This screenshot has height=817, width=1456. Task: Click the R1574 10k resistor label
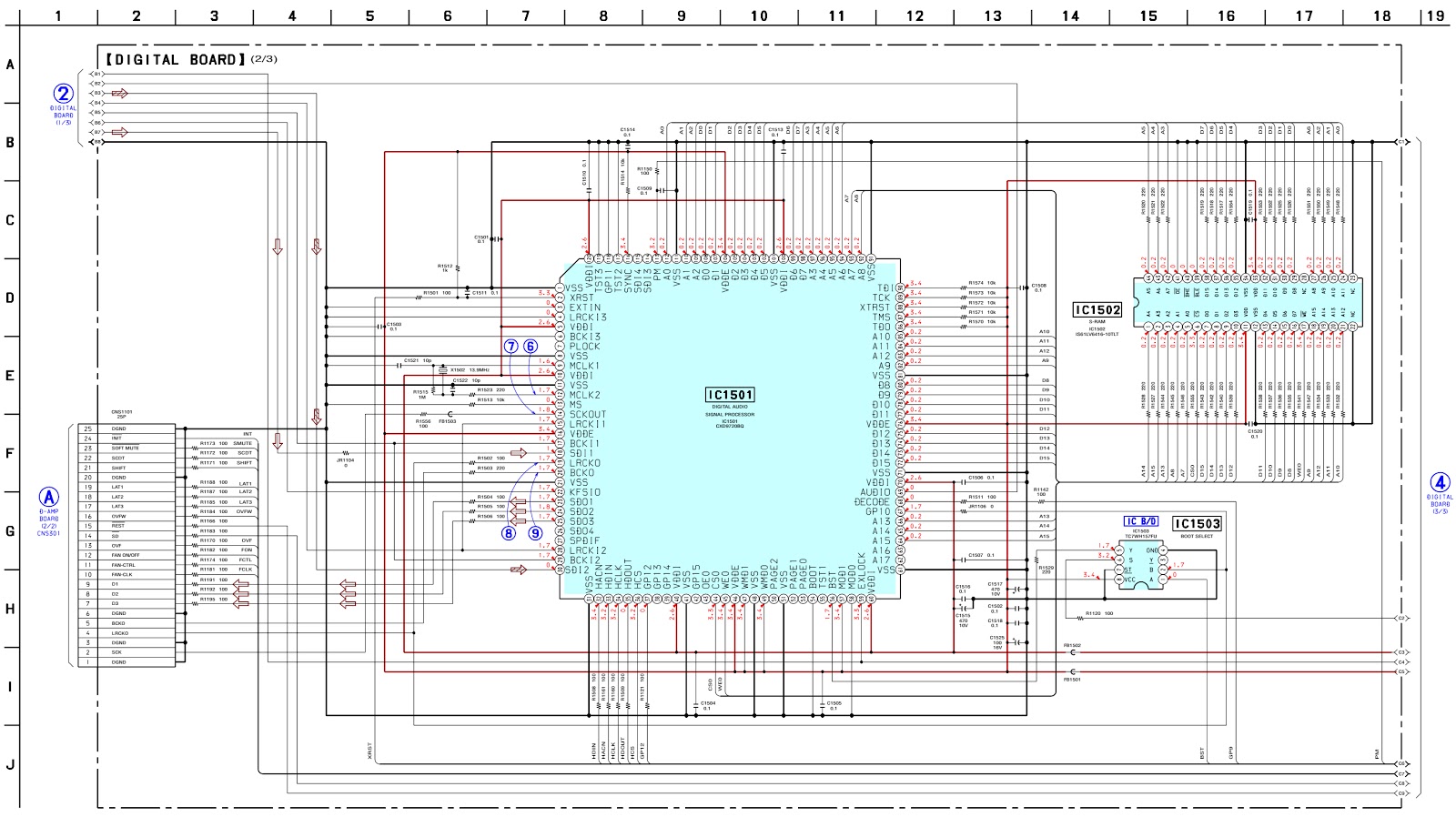tap(982, 283)
